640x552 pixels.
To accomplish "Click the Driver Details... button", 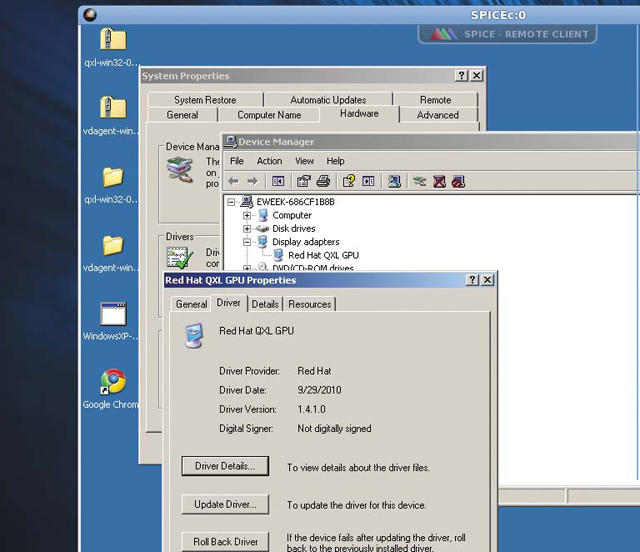I will [225, 466].
